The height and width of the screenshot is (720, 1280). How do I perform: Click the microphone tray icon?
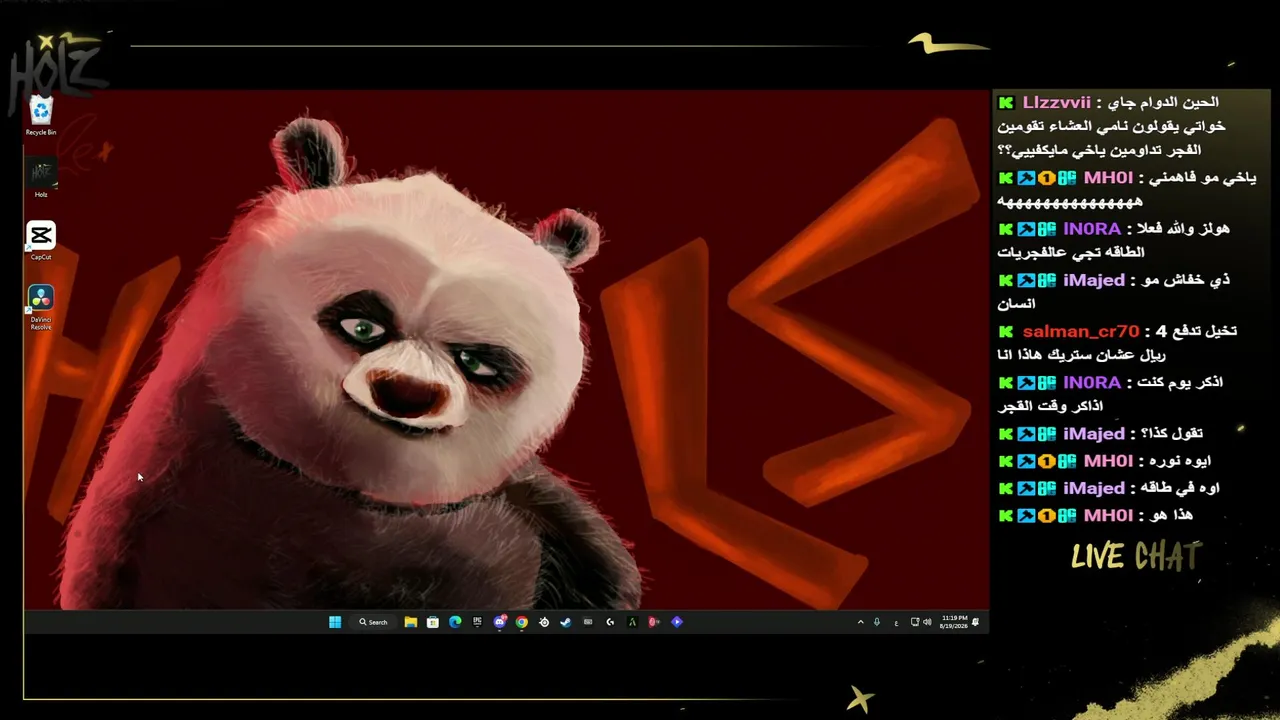877,622
